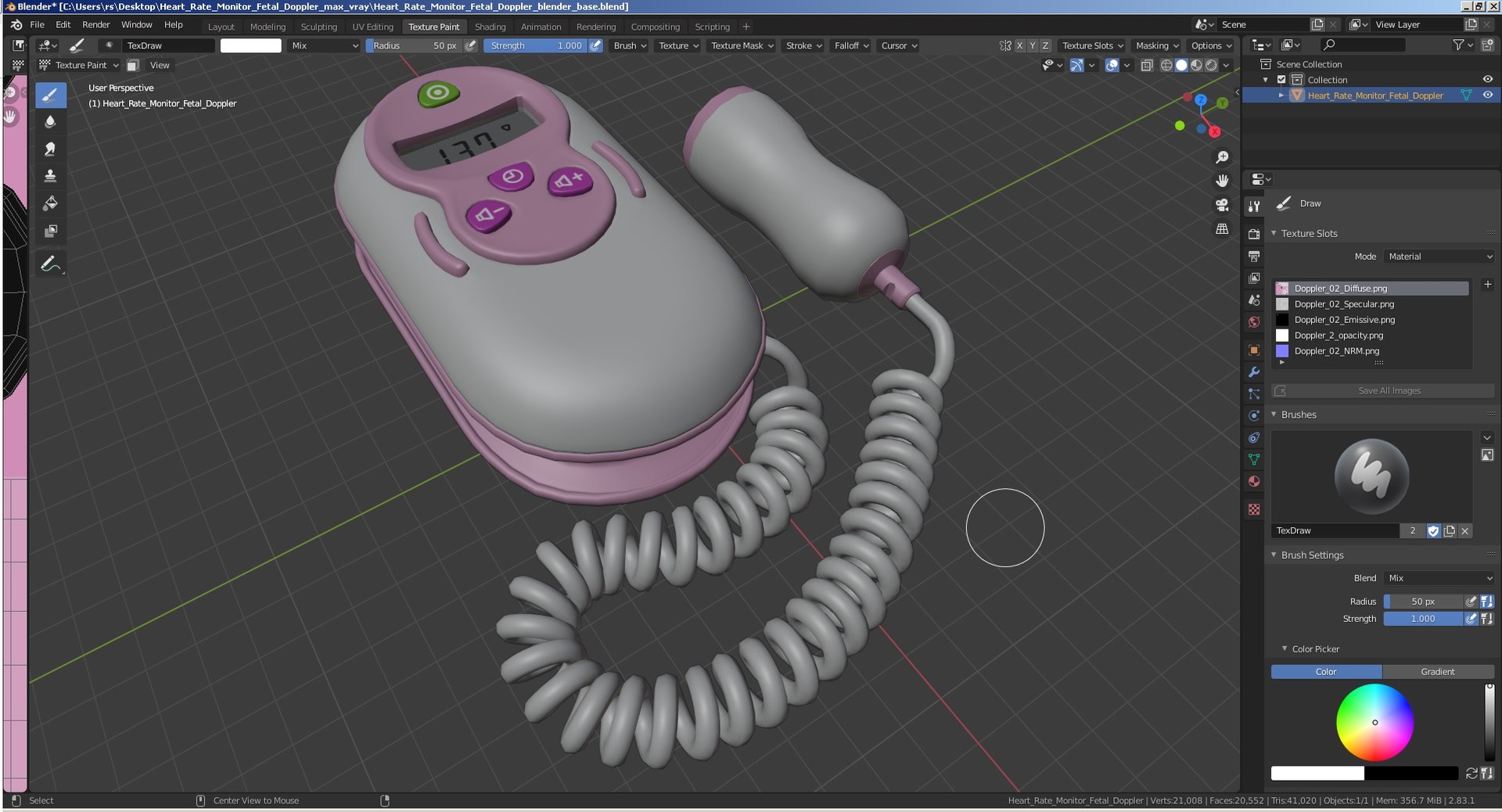
Task: Switch color picker to Gradient
Action: [1438, 671]
